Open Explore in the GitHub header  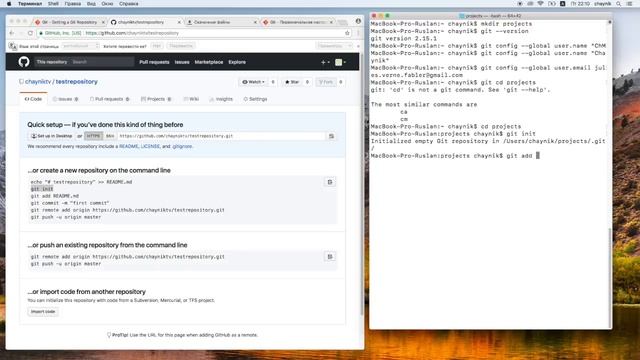237,62
